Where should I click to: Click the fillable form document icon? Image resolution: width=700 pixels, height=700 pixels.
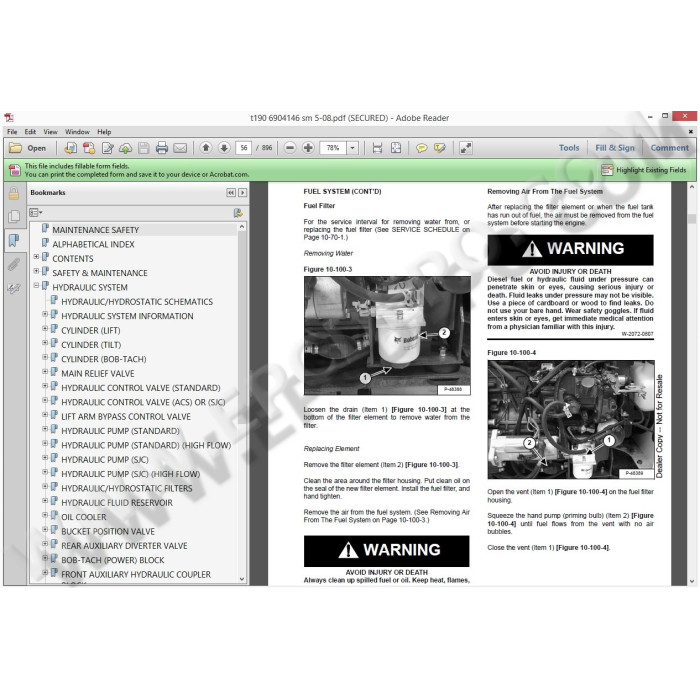[x=15, y=170]
